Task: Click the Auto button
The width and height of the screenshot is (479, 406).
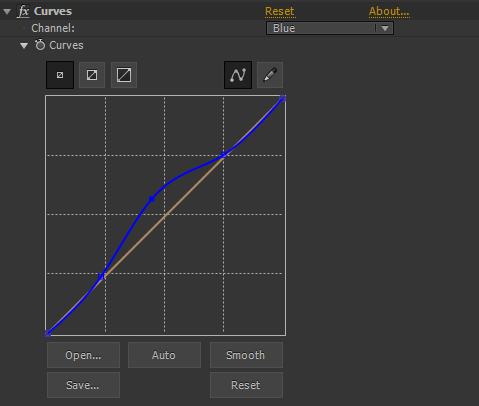Action: click(164, 355)
